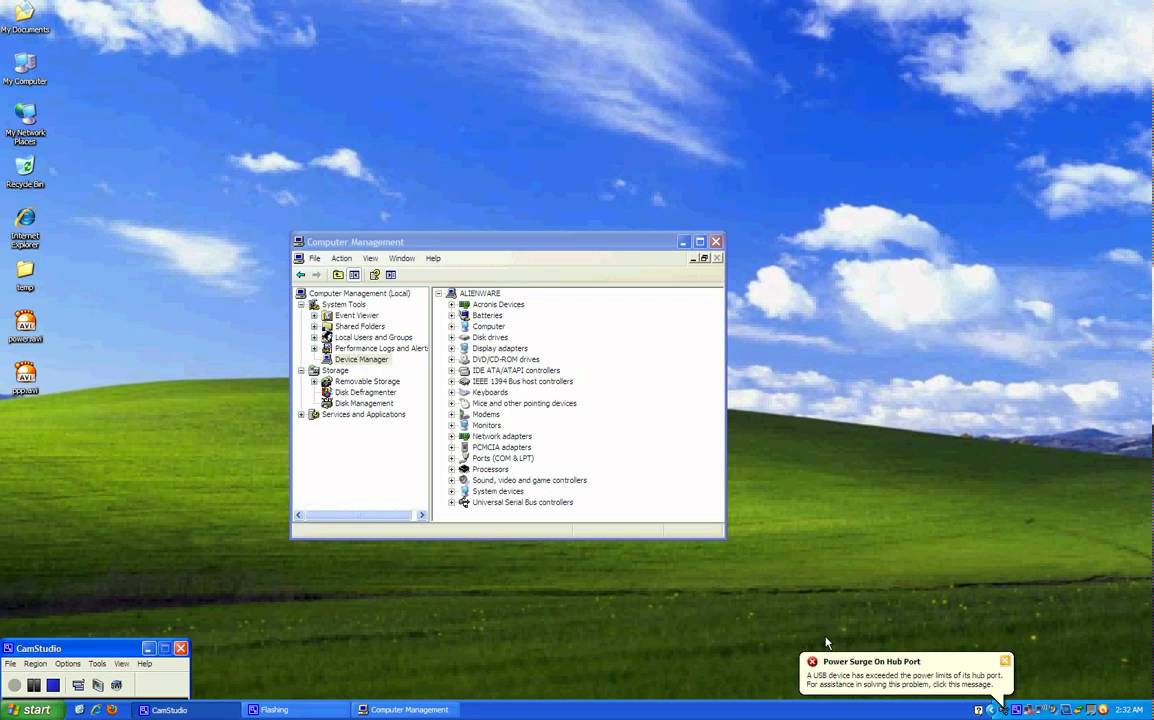Image resolution: width=1154 pixels, height=720 pixels.
Task: Click the help question mark tray icon
Action: point(978,710)
